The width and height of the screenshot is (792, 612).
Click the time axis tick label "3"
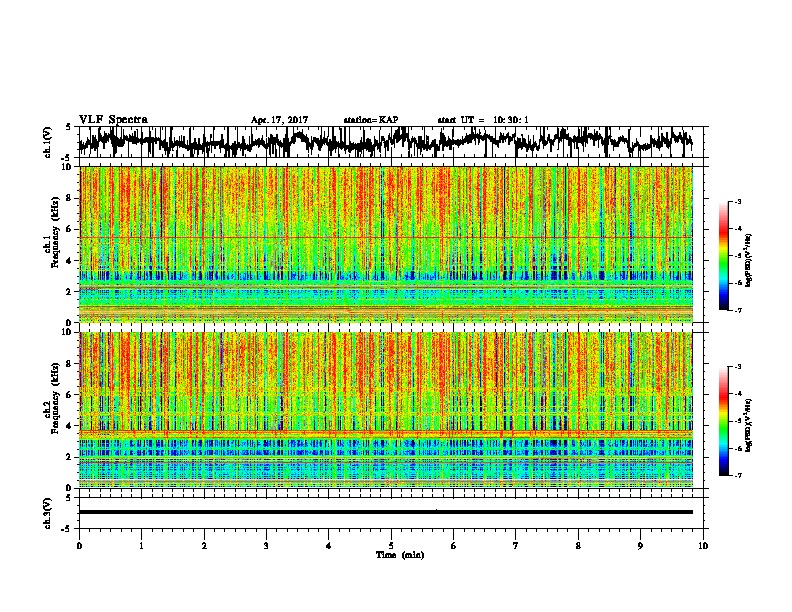coord(266,546)
